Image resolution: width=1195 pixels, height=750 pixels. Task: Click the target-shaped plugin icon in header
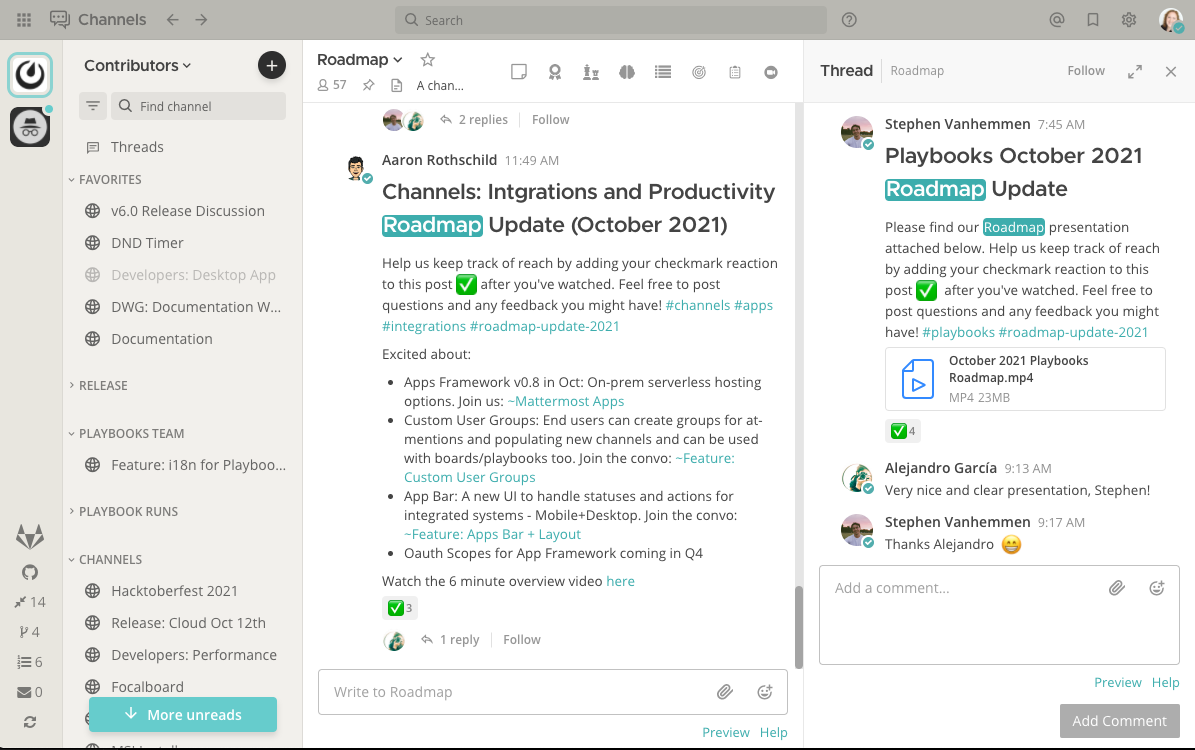click(699, 71)
